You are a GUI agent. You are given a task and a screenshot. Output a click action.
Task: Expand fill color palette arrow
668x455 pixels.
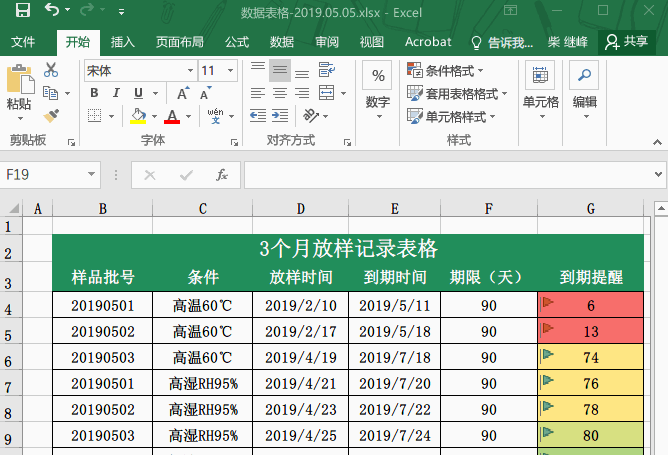coord(154,116)
